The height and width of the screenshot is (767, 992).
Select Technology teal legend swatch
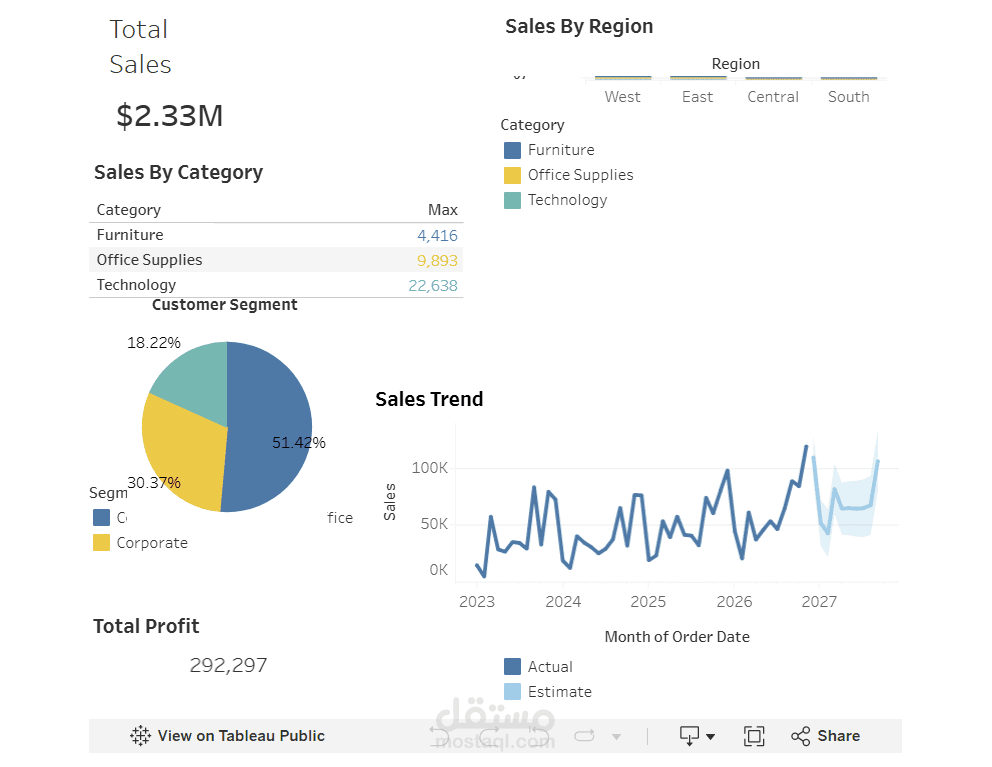pos(512,200)
